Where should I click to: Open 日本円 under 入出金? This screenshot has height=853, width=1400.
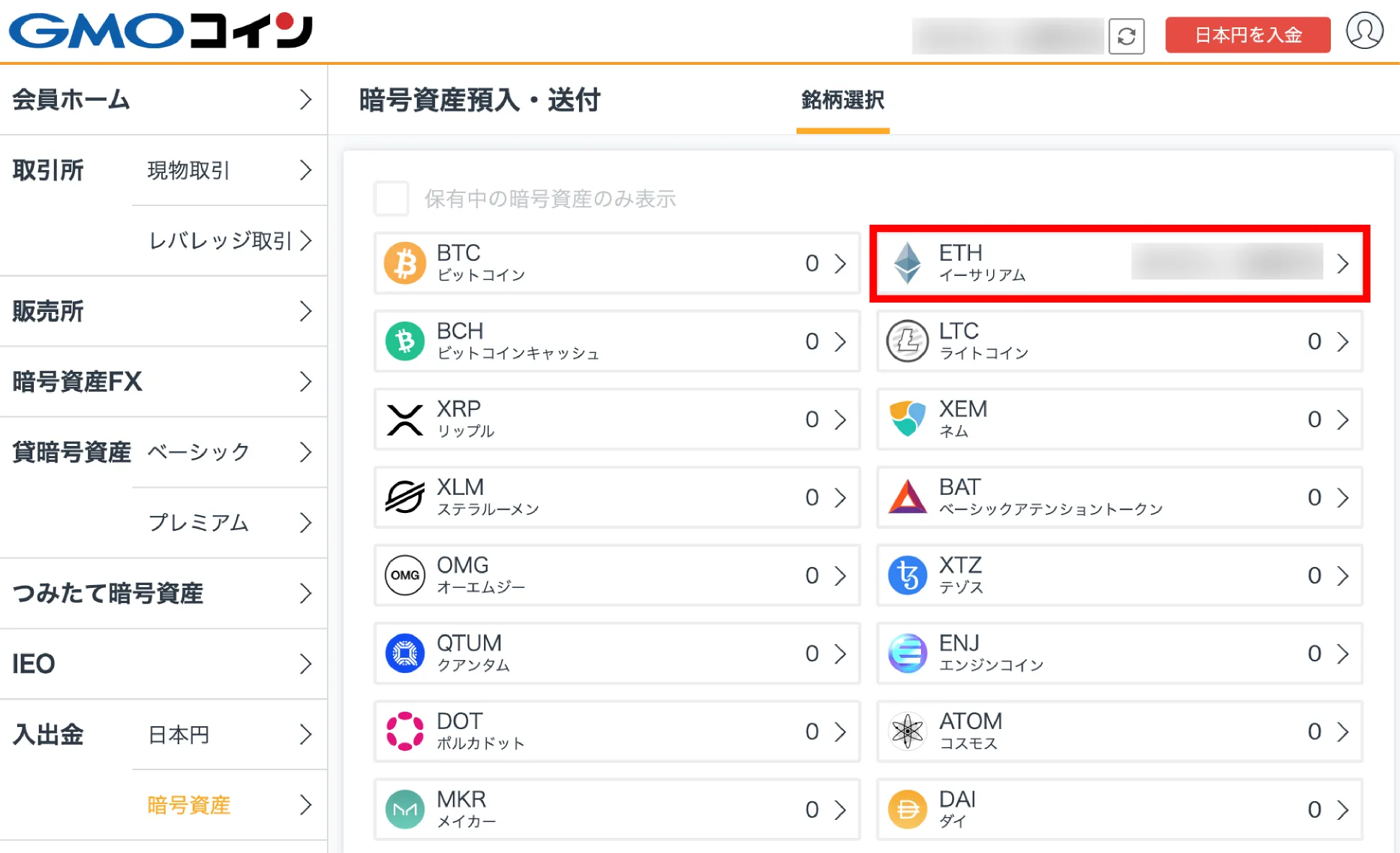pyautogui.click(x=230, y=735)
